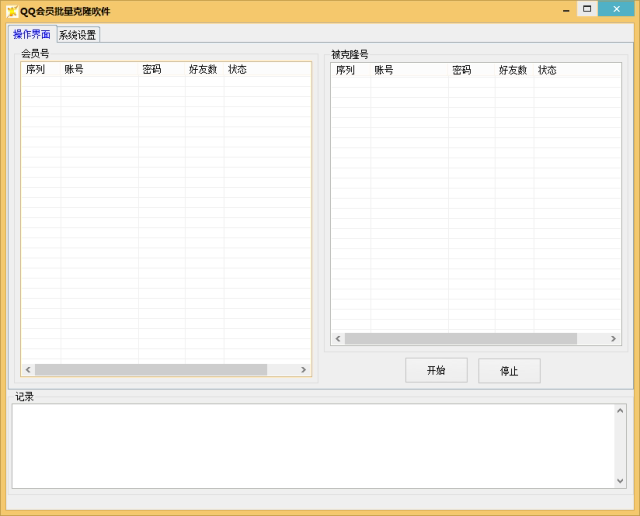Click horizontal scrollbar thumb in 会员号 list

[x=151, y=369]
